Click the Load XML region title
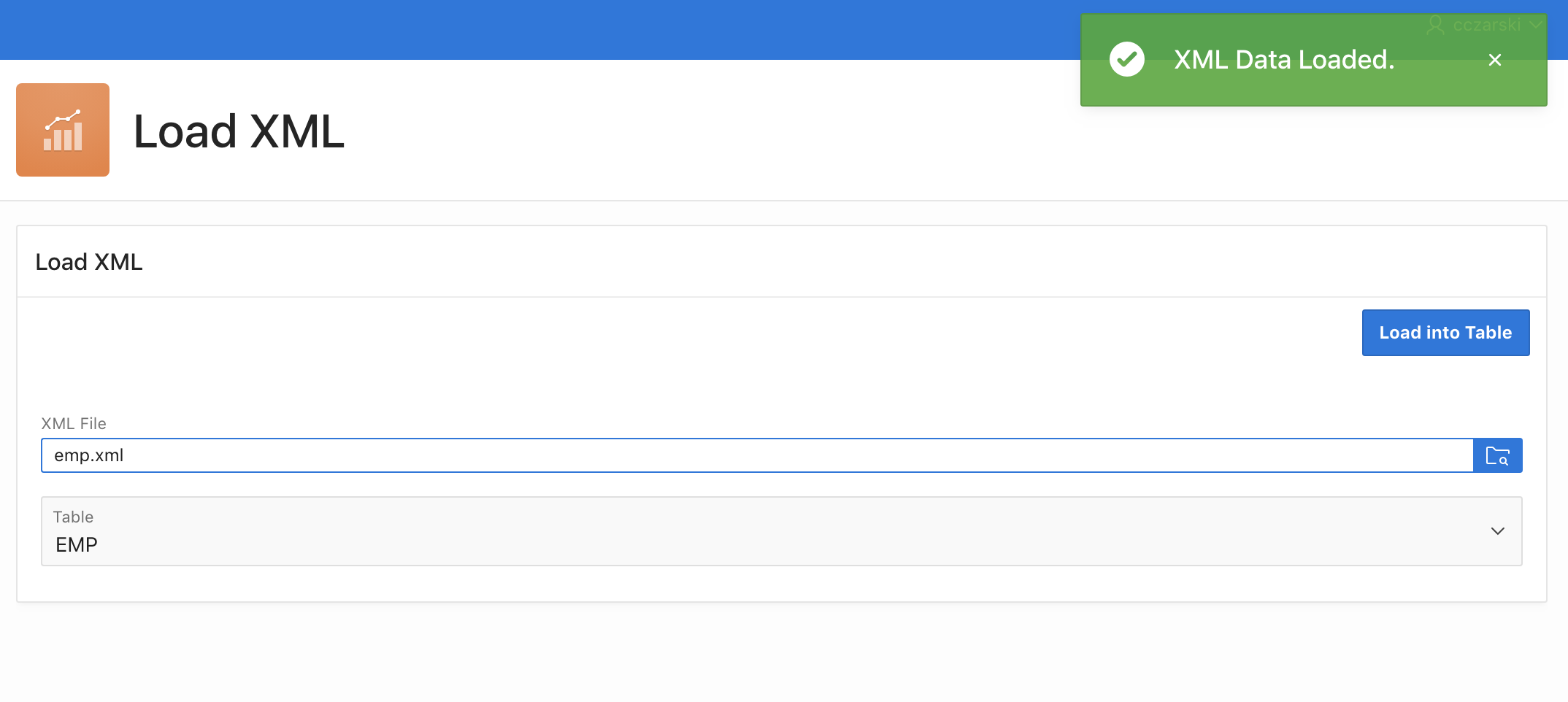The width and height of the screenshot is (1568, 702). (89, 262)
